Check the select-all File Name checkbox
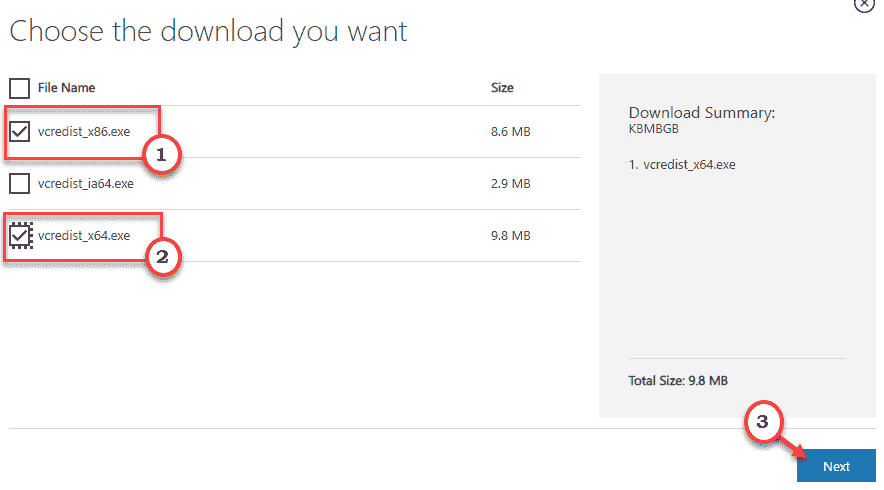The image size is (884, 490). (x=19, y=88)
